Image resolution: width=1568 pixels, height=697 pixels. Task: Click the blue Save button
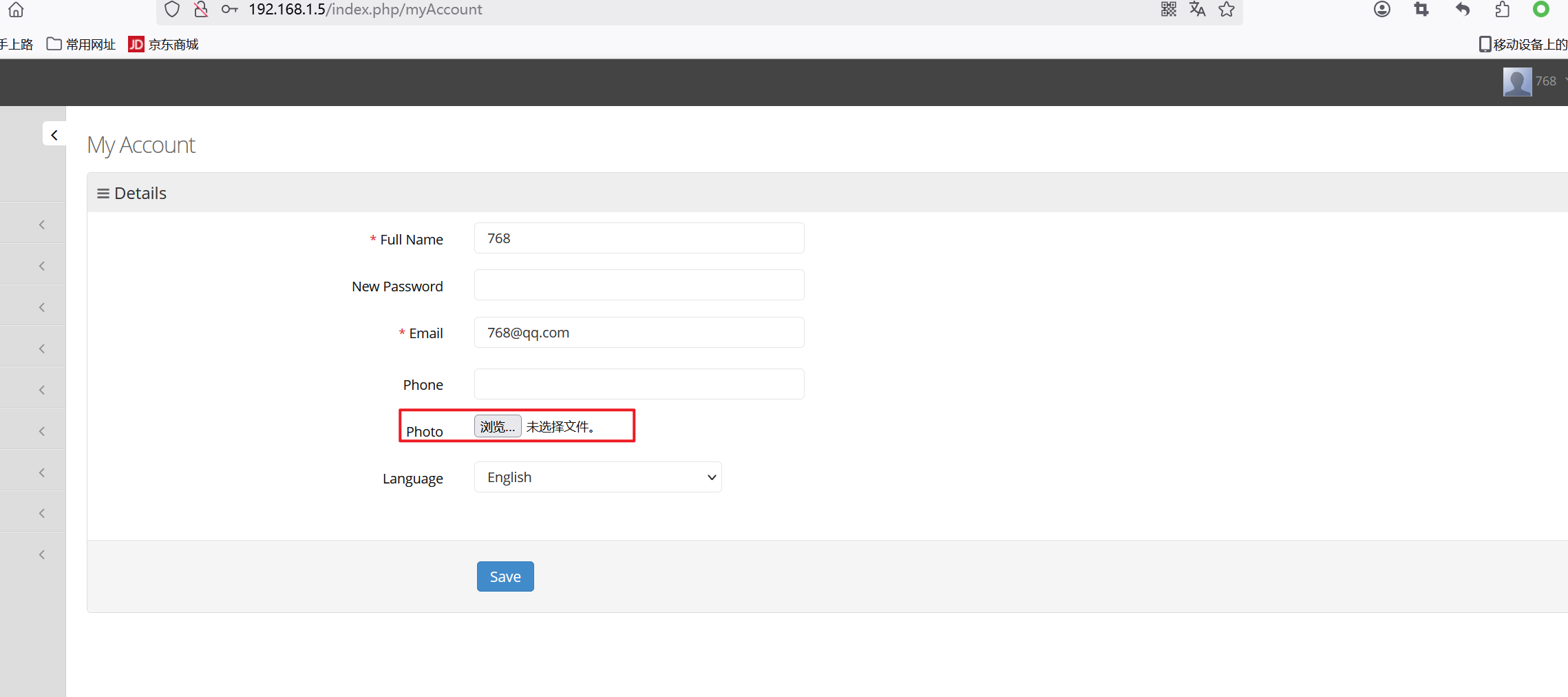505,576
